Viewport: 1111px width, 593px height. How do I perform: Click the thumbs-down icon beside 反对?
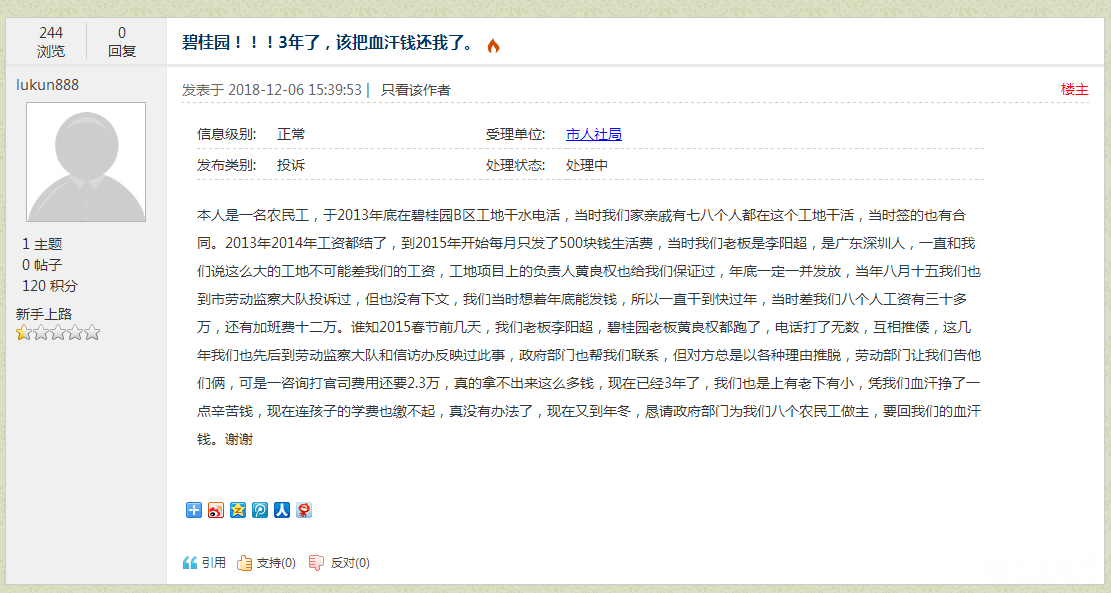click(318, 562)
